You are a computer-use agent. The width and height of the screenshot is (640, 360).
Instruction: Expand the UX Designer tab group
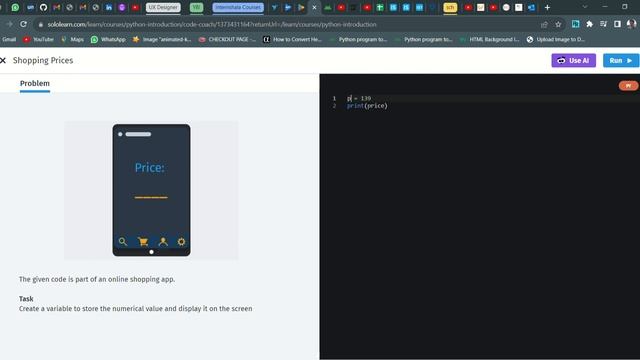pos(163,7)
